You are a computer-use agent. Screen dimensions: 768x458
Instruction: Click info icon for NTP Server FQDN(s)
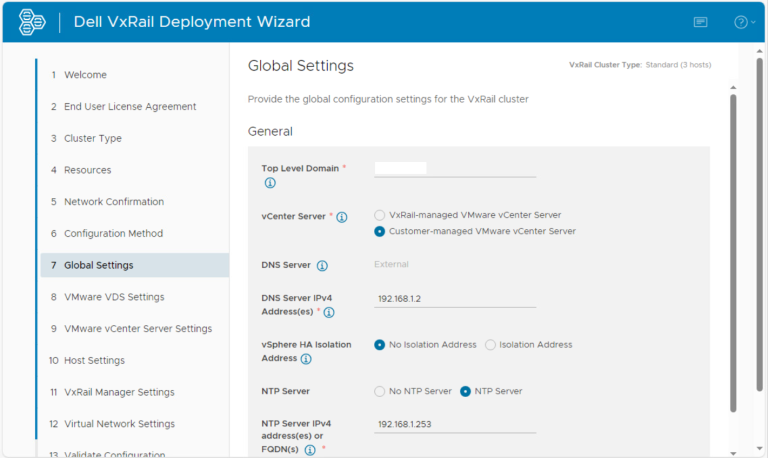click(310, 450)
